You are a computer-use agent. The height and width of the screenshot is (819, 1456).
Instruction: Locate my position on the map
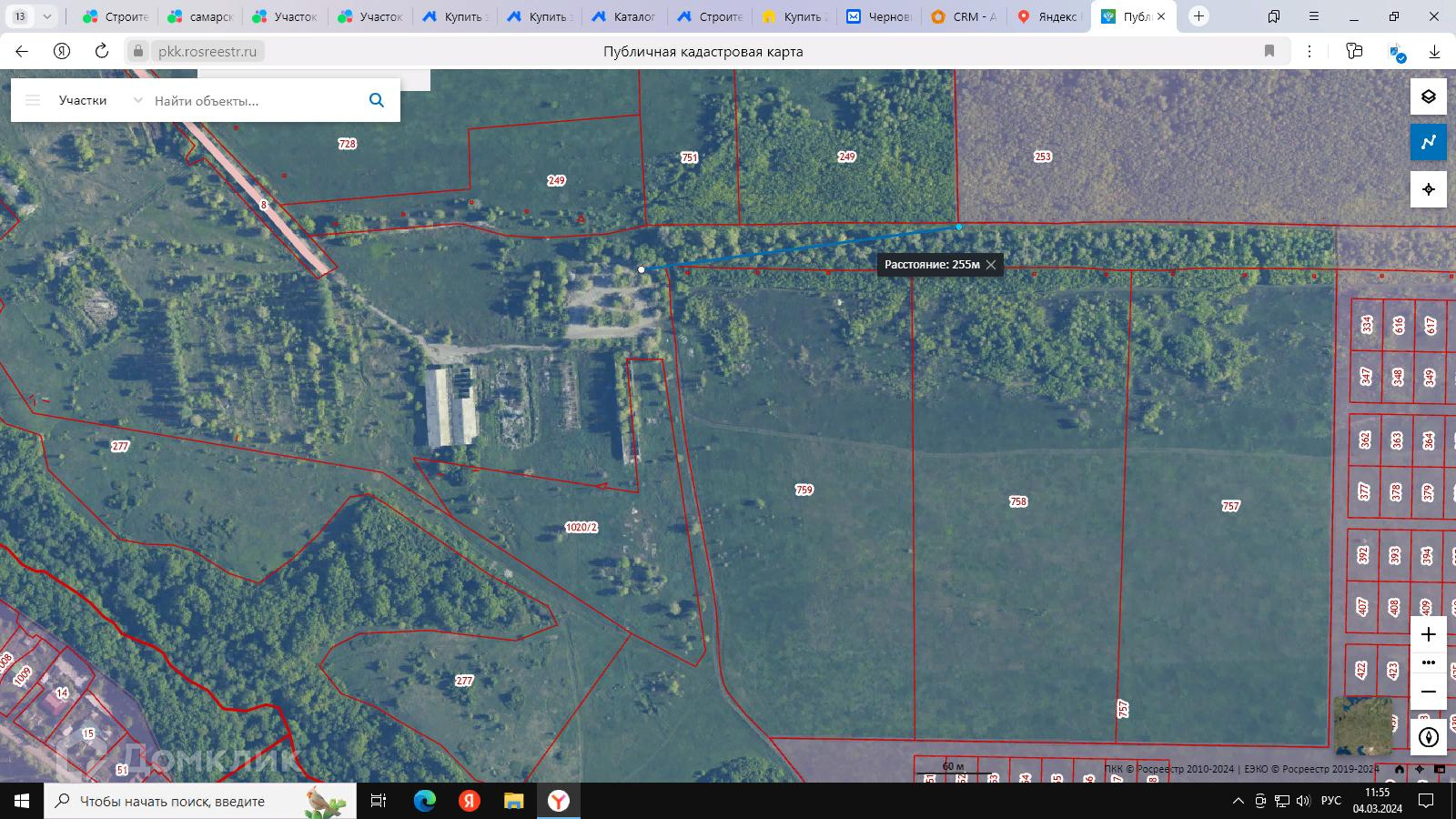pos(1429,189)
